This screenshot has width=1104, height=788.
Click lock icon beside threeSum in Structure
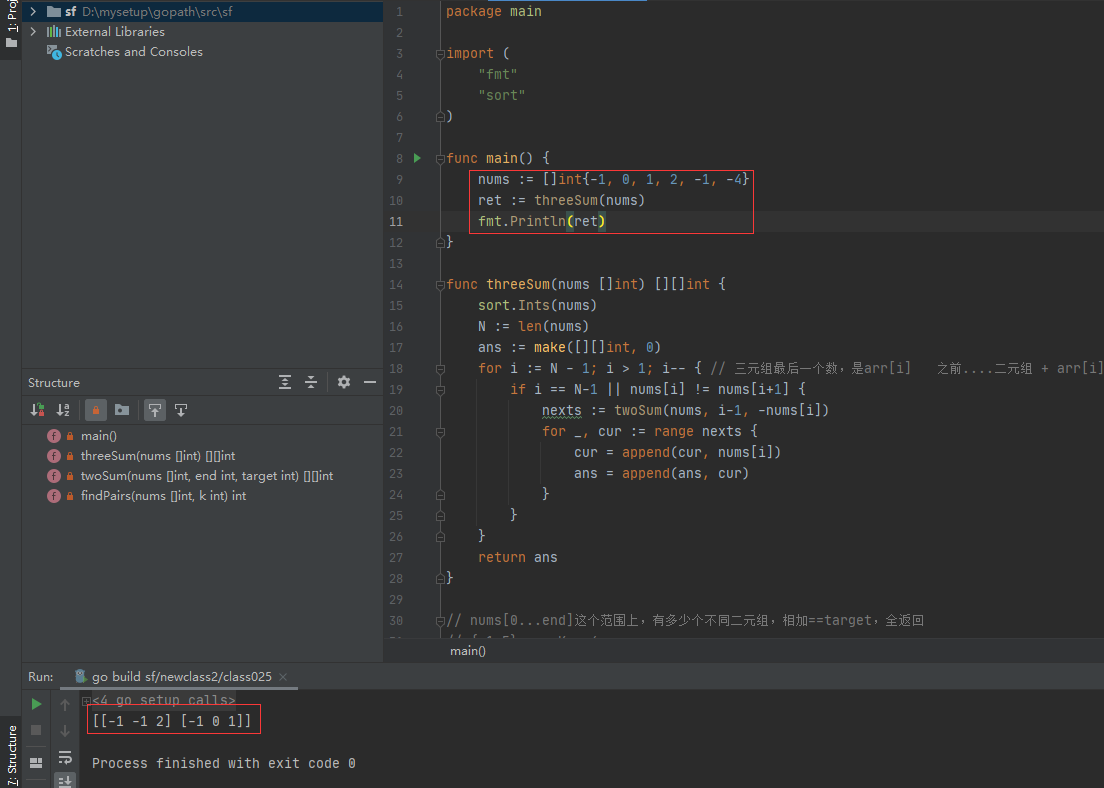(70, 456)
